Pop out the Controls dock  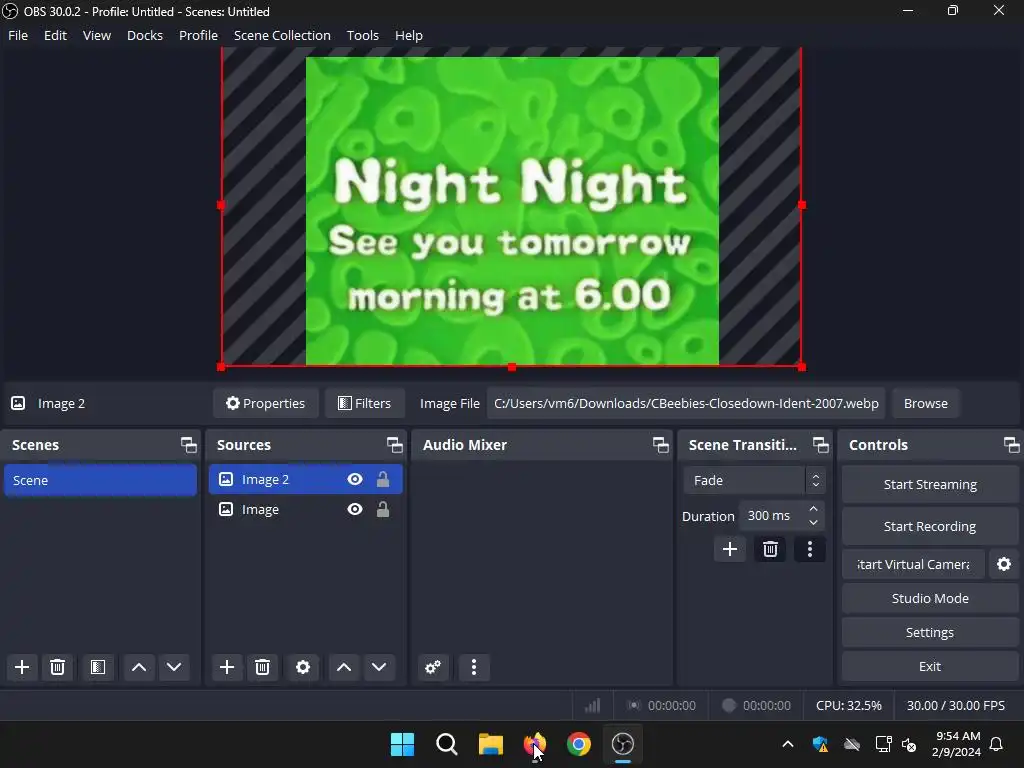click(x=1012, y=445)
